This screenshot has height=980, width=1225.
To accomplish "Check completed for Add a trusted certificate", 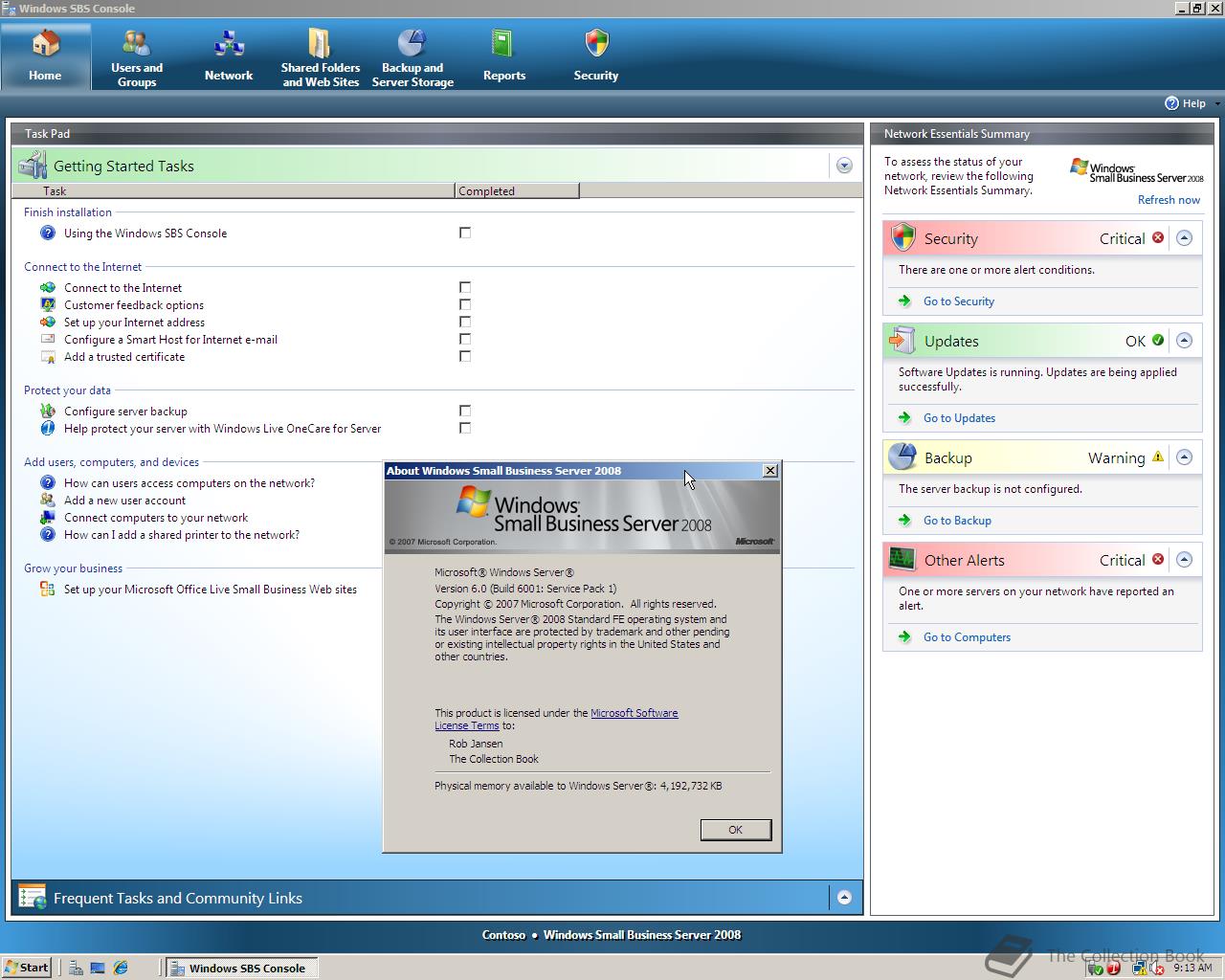I will click(x=465, y=356).
